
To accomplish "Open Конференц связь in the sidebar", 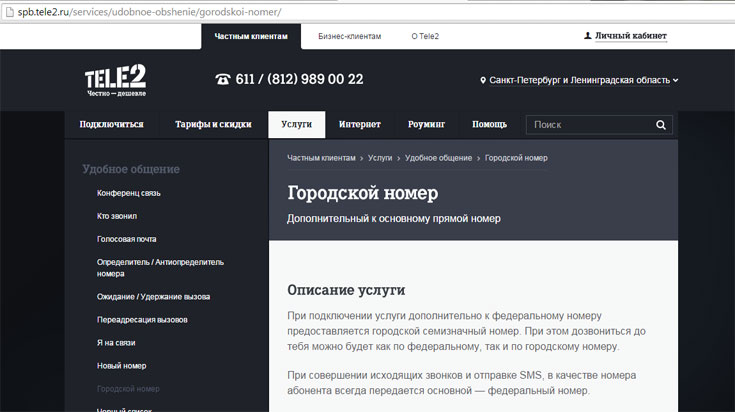I will coord(129,192).
